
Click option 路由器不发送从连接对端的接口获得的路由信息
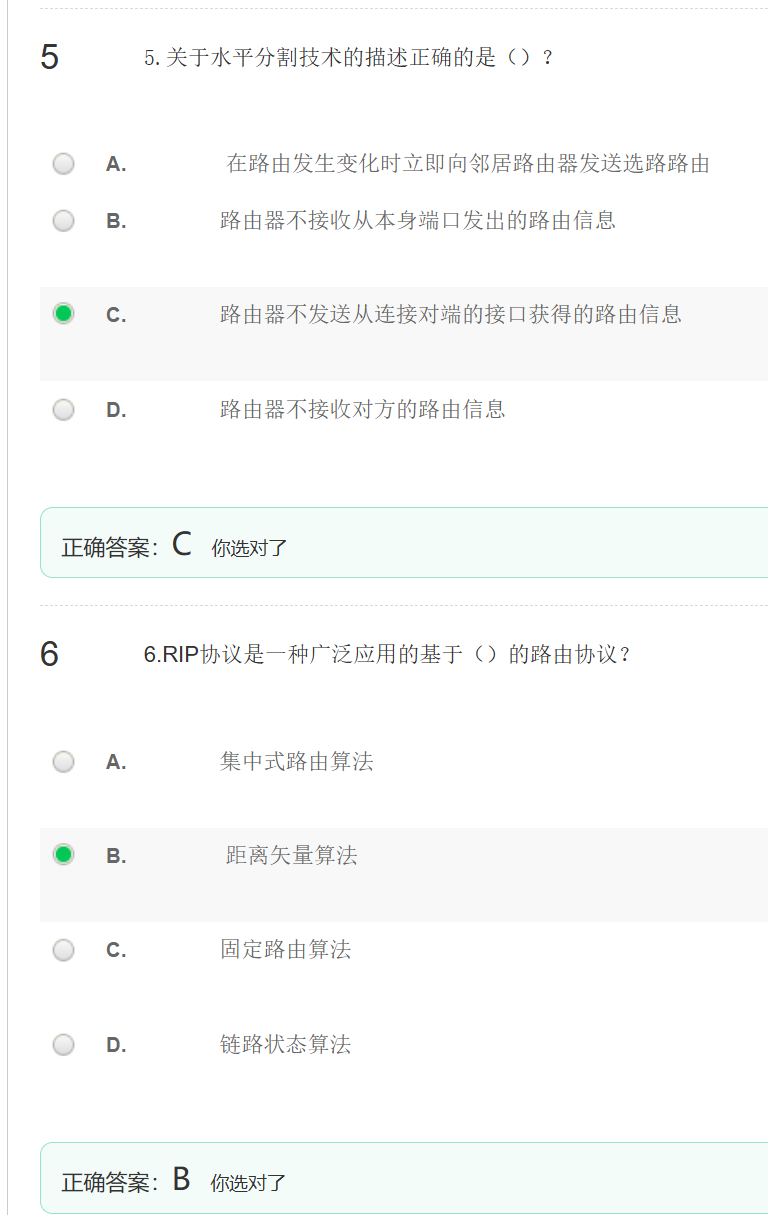[x=451, y=314]
